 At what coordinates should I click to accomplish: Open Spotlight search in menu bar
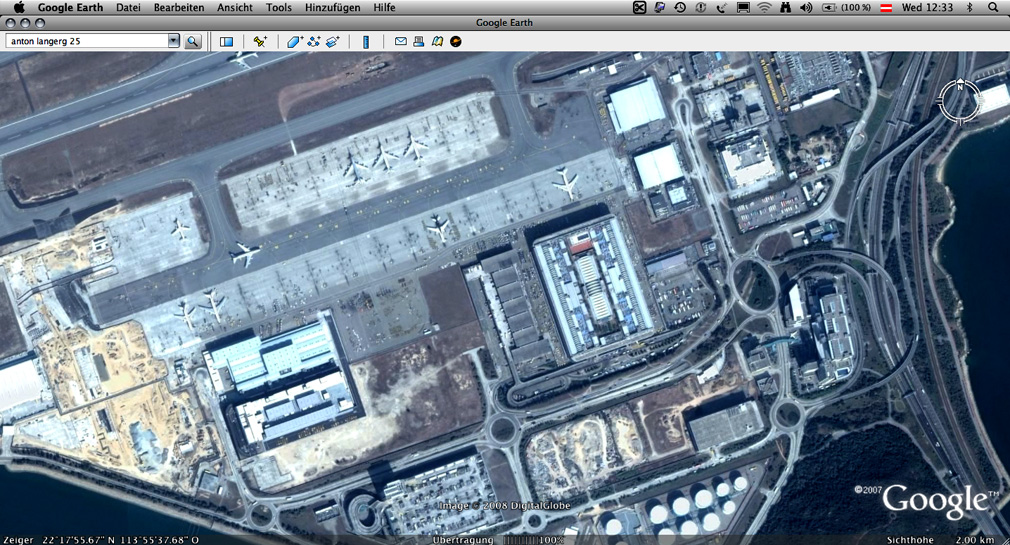(x=993, y=7)
